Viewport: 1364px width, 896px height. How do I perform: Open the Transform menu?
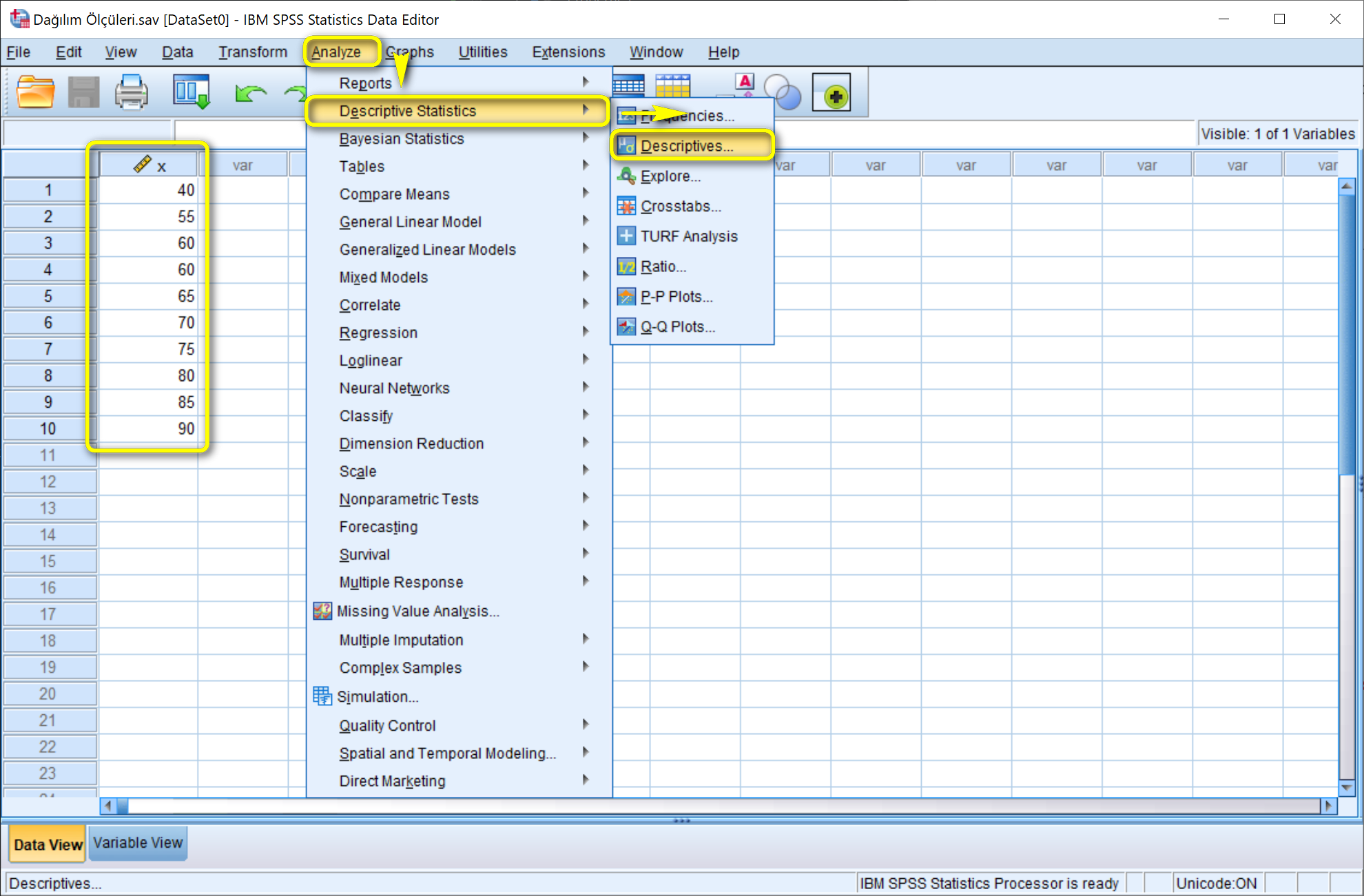point(252,52)
